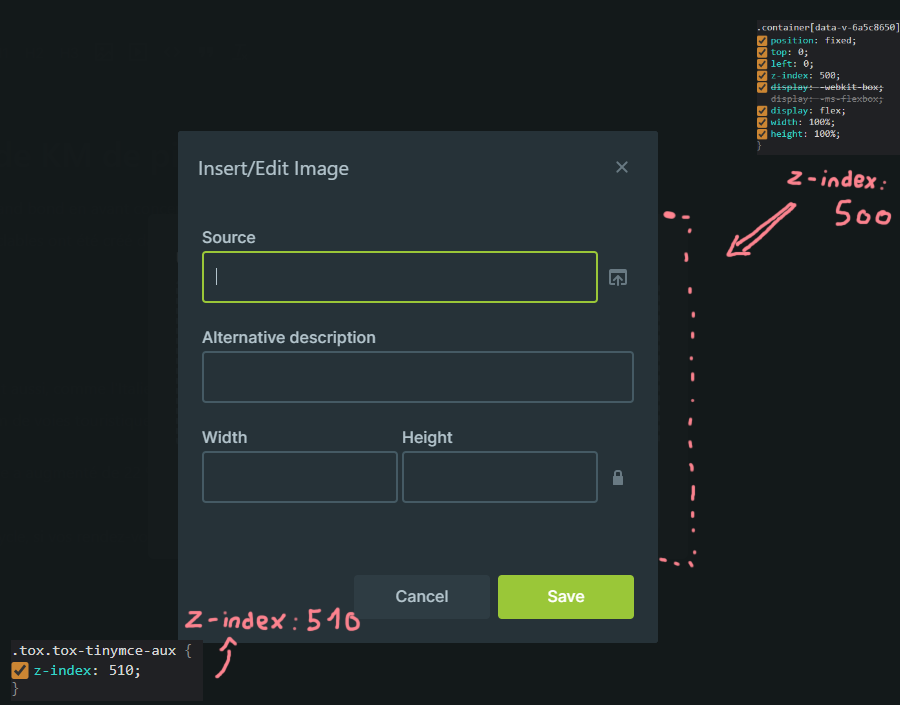This screenshot has height=705, width=900.
Task: Uncheck z-index: 500 in the container rule
Action: point(762,75)
